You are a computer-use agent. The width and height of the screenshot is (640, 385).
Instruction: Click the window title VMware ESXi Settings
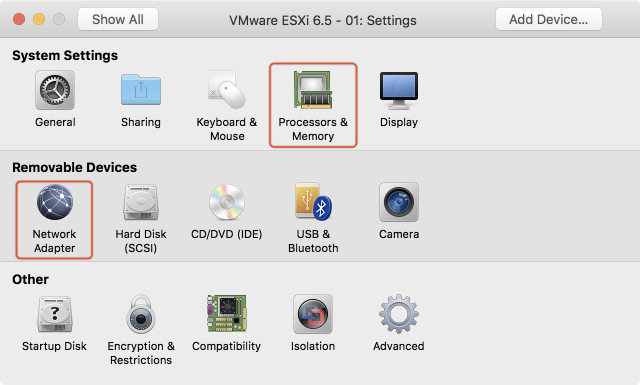point(322,20)
